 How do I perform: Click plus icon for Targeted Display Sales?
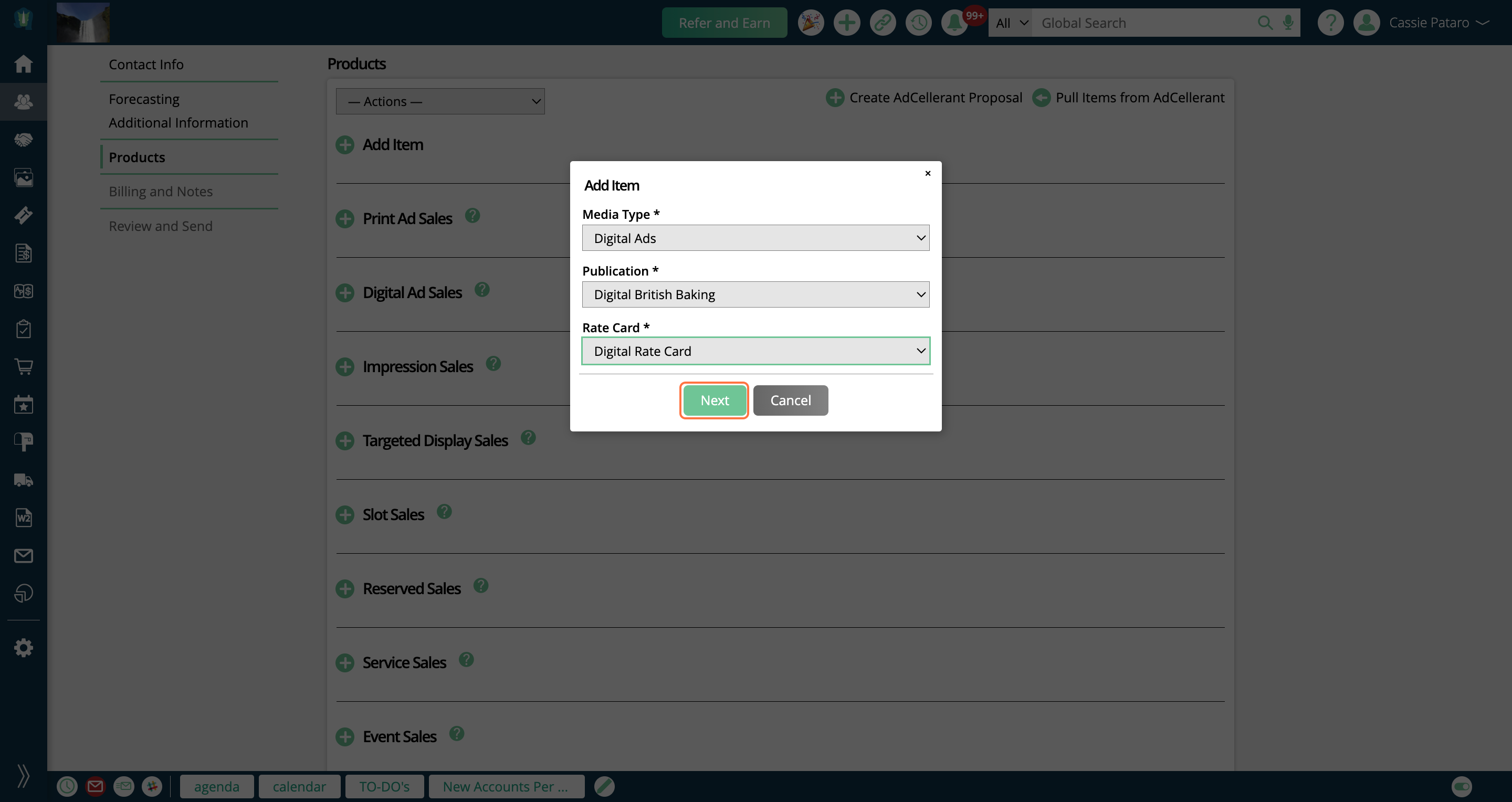pyautogui.click(x=345, y=440)
